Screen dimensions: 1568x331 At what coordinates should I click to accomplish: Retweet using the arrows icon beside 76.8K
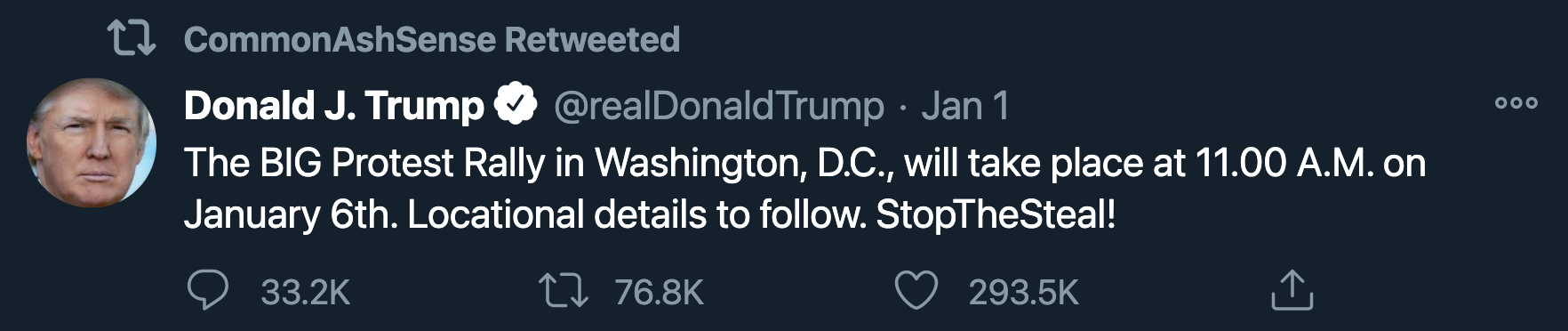click(564, 291)
